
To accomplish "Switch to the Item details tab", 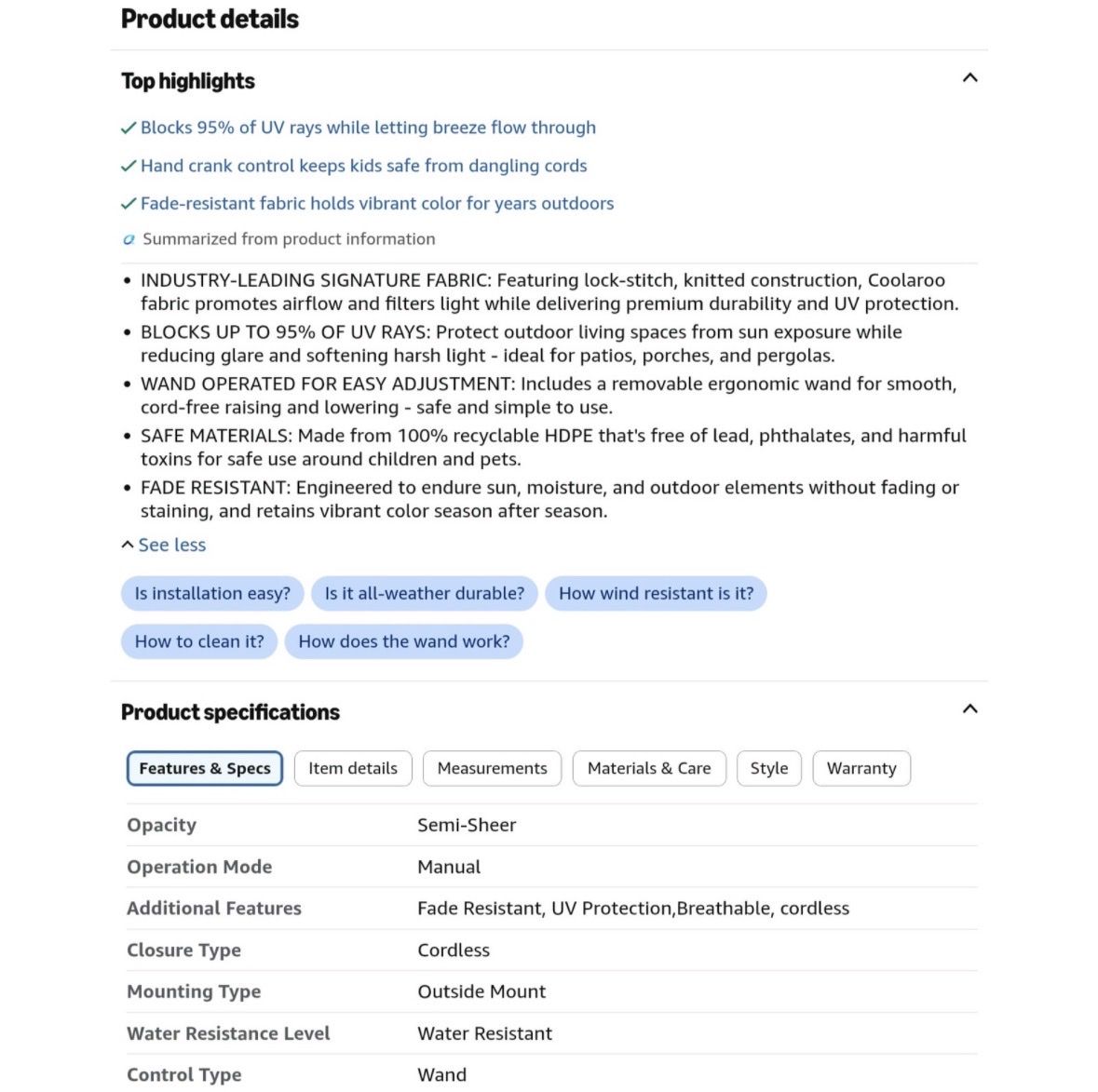I will tap(353, 769).
